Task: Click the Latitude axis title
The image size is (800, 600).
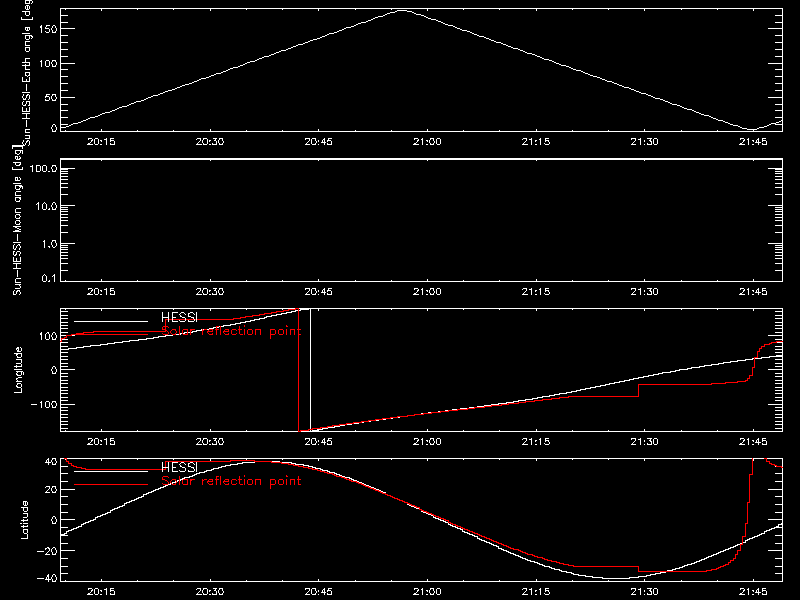Action: (x=24, y=520)
